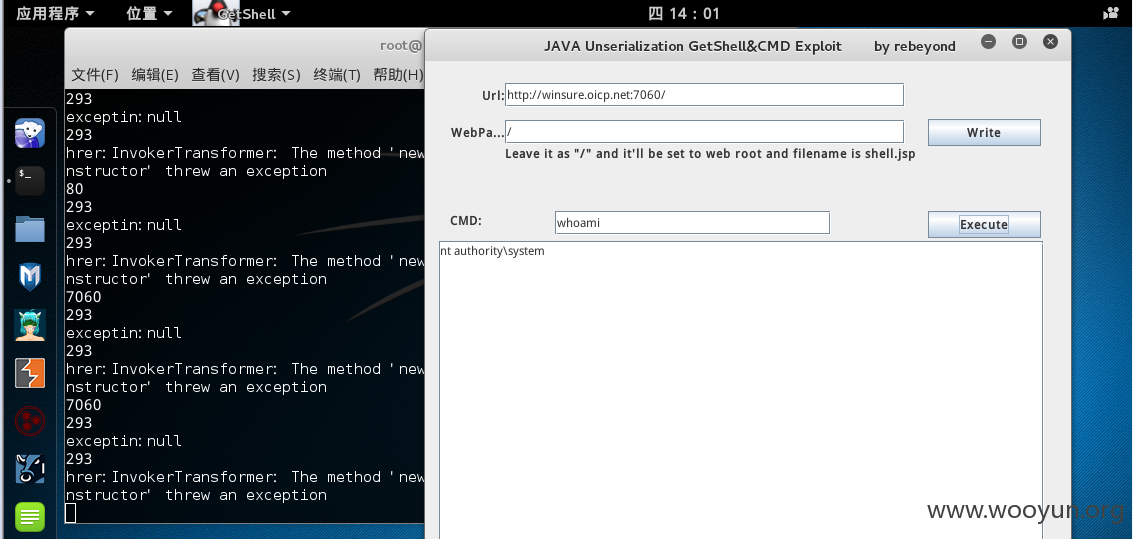Open the terminal 帮助(H) menu
Screen dimensions: 1133x539
pos(398,74)
